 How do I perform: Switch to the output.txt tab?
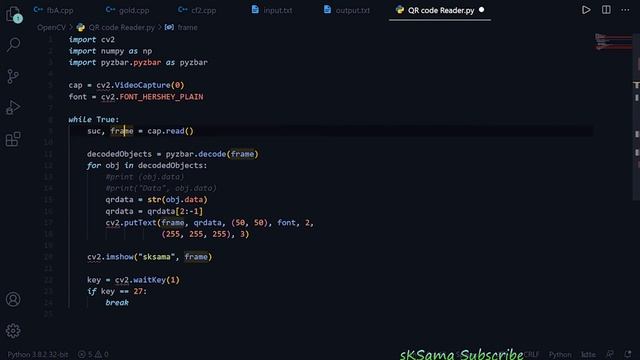(347, 10)
